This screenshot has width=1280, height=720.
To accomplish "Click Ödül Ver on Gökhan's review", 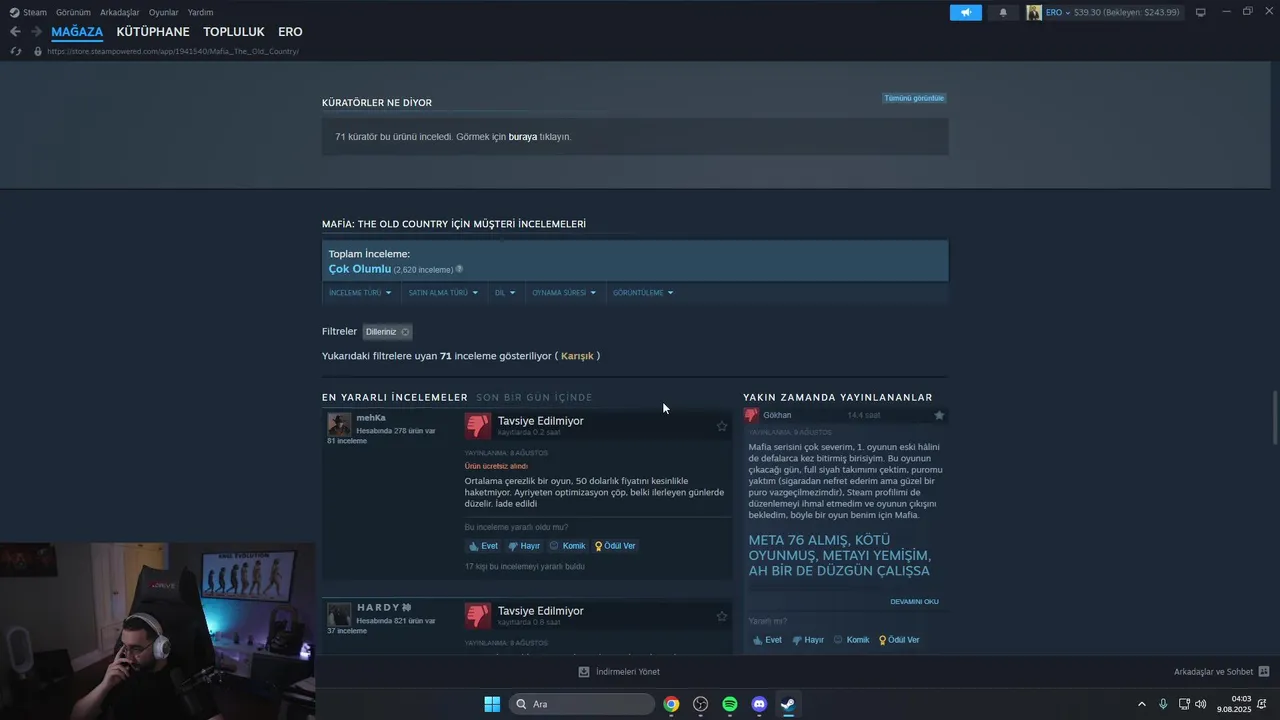I will click(x=899, y=640).
